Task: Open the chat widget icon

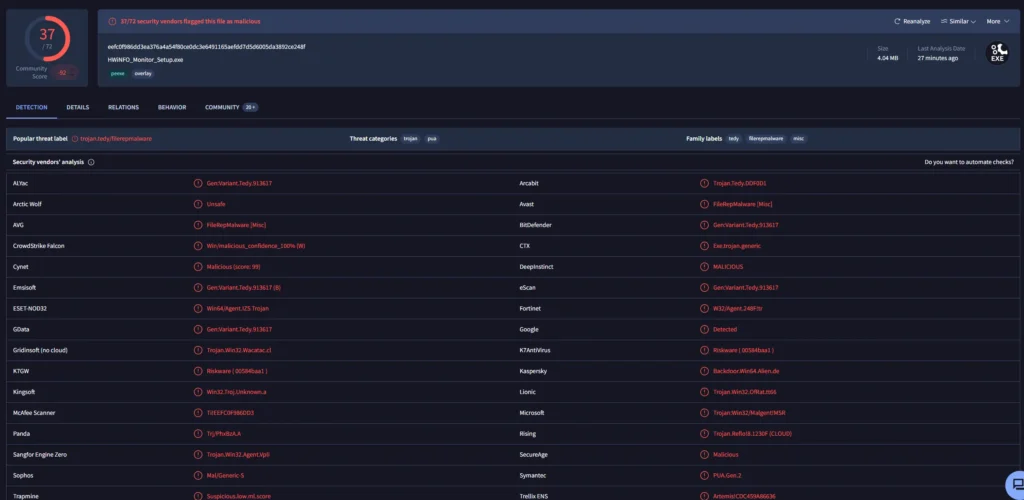Action: pos(1009,483)
